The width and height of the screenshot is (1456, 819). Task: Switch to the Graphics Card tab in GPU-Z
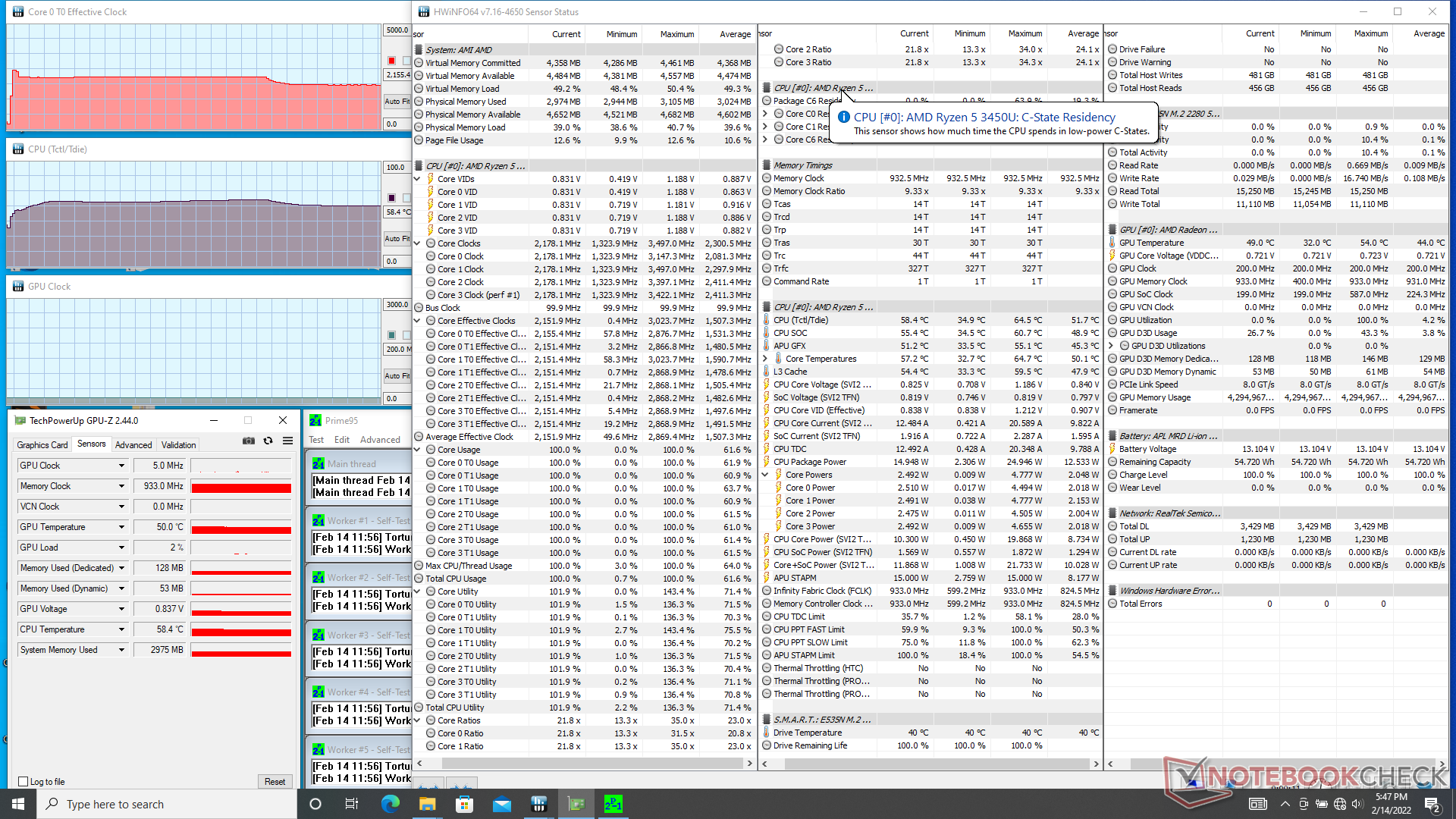[x=42, y=445]
